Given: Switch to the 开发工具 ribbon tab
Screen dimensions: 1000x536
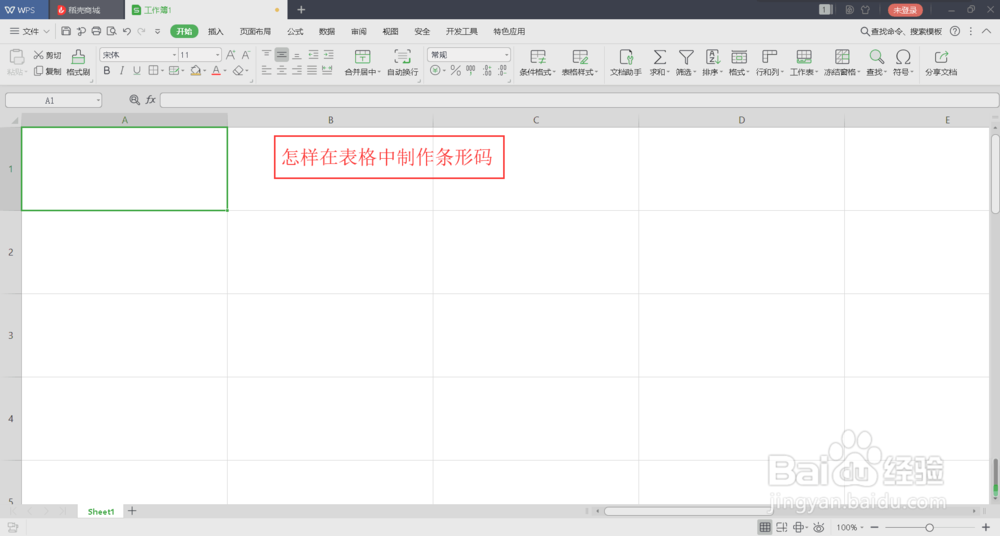Looking at the screenshot, I should coord(461,31).
